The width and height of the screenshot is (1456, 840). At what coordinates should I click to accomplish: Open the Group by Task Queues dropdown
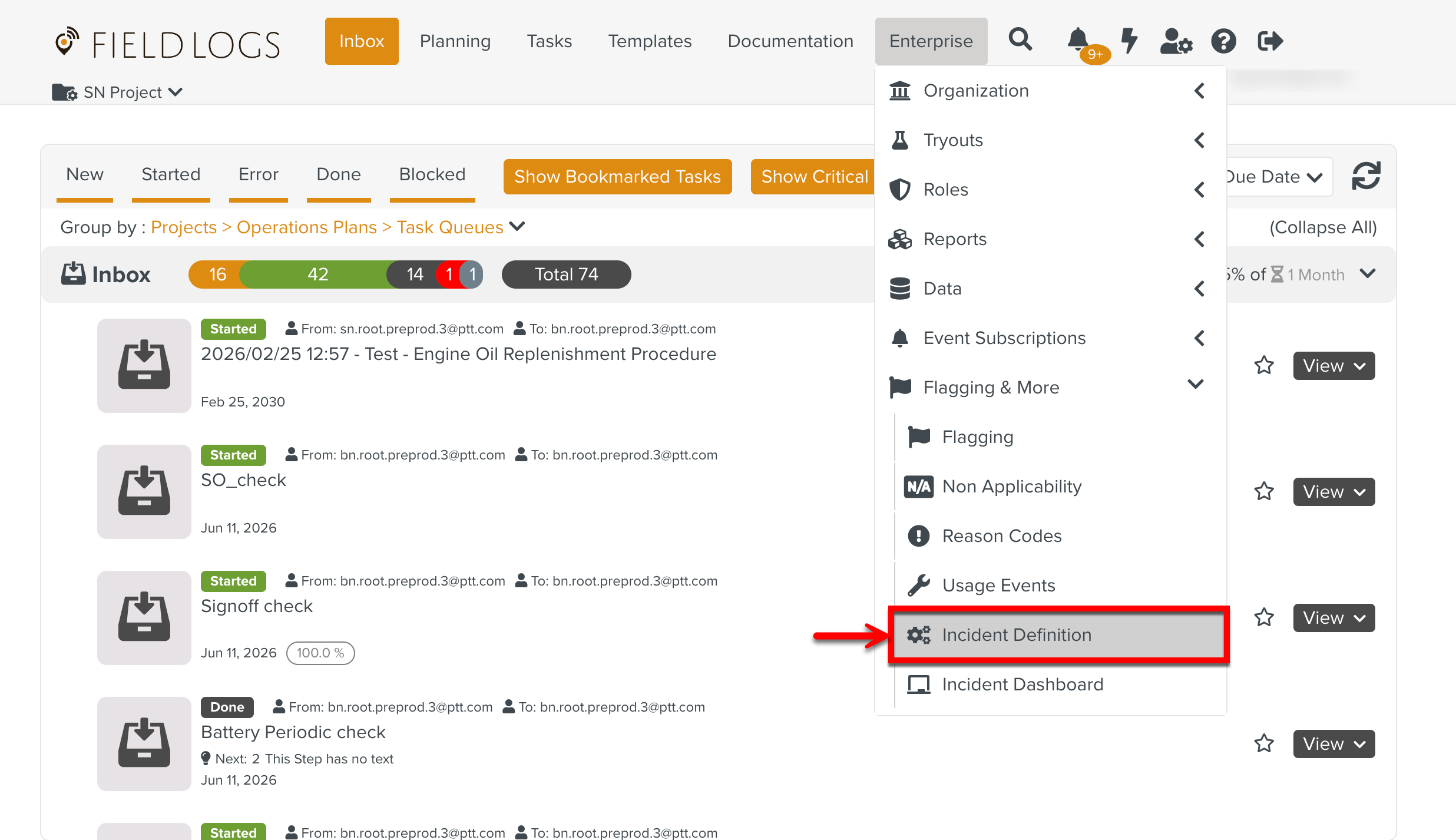point(517,226)
